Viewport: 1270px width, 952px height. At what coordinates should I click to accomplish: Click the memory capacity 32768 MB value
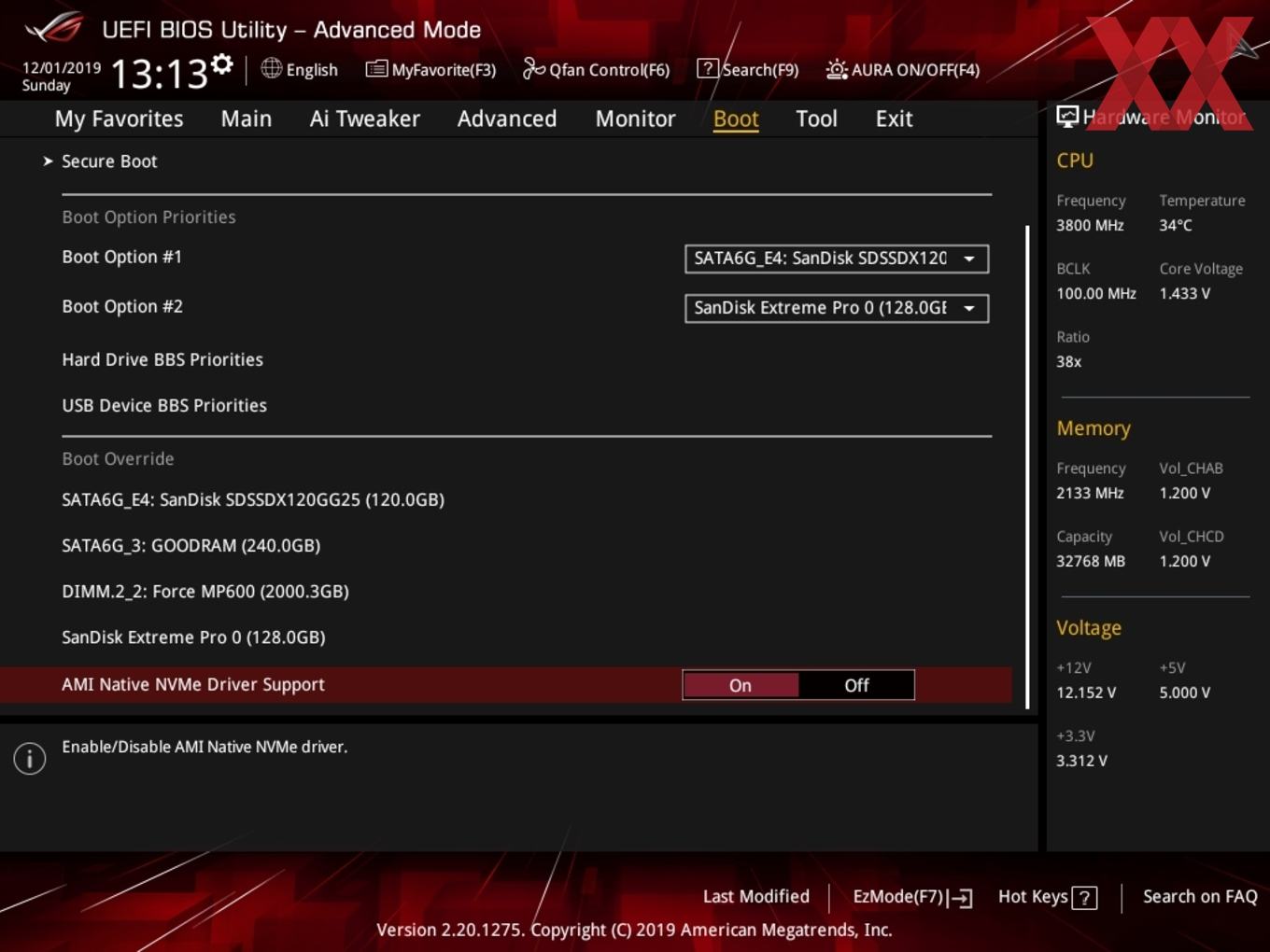click(x=1091, y=561)
